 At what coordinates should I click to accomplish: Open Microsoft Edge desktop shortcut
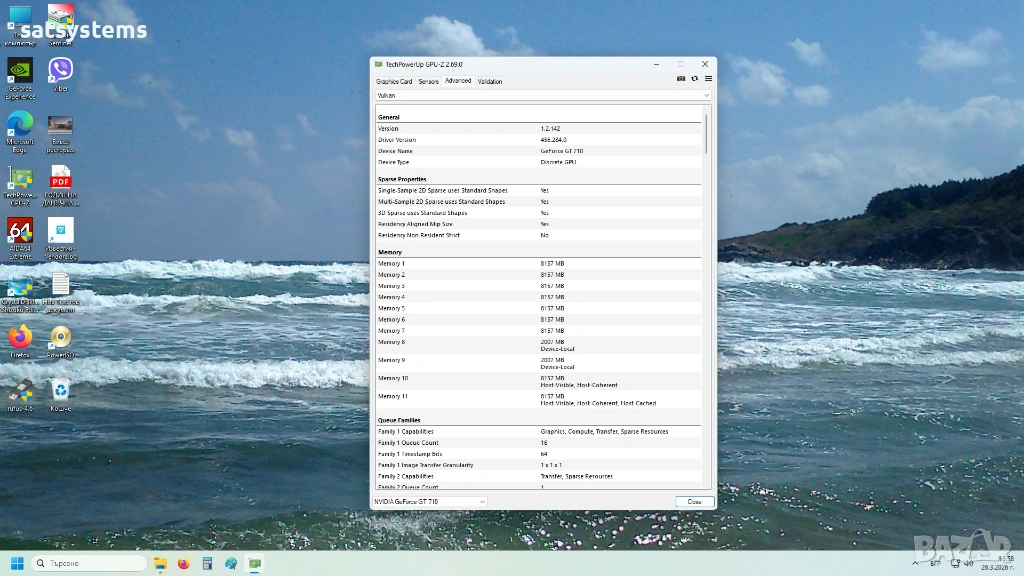coord(20,125)
